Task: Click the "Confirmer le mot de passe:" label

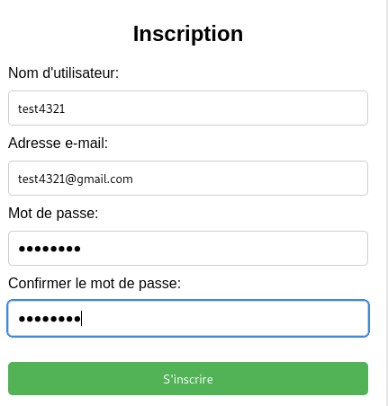Action: pyautogui.click(x=94, y=283)
